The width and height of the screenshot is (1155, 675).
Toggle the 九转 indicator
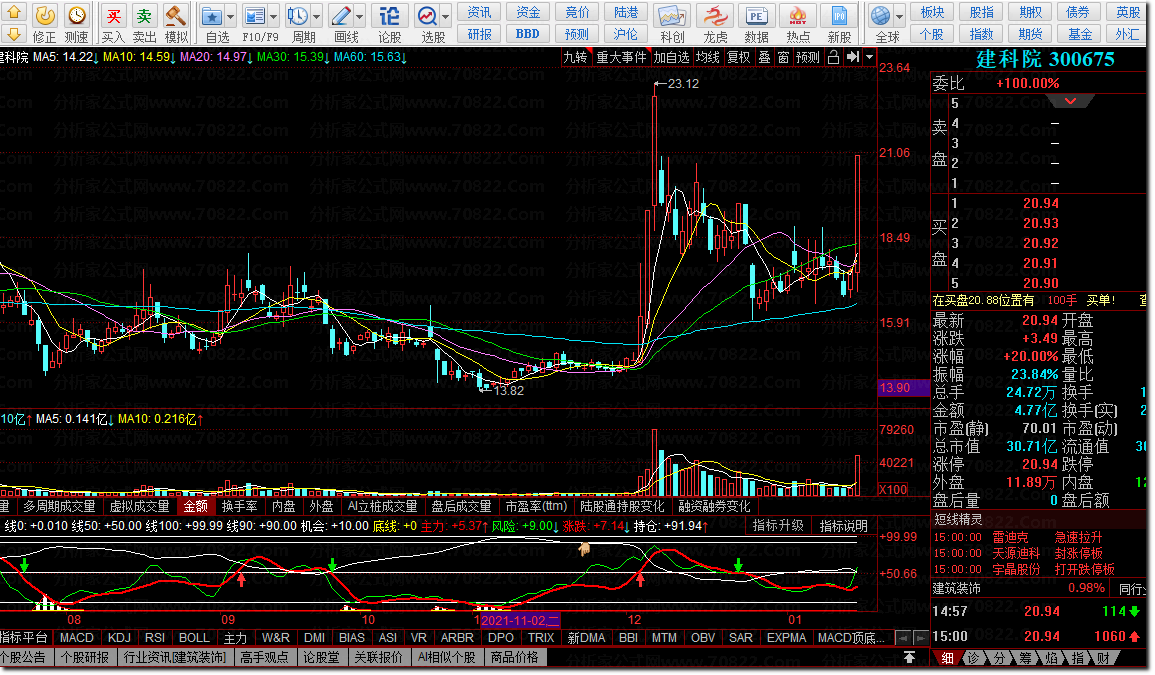(x=575, y=57)
